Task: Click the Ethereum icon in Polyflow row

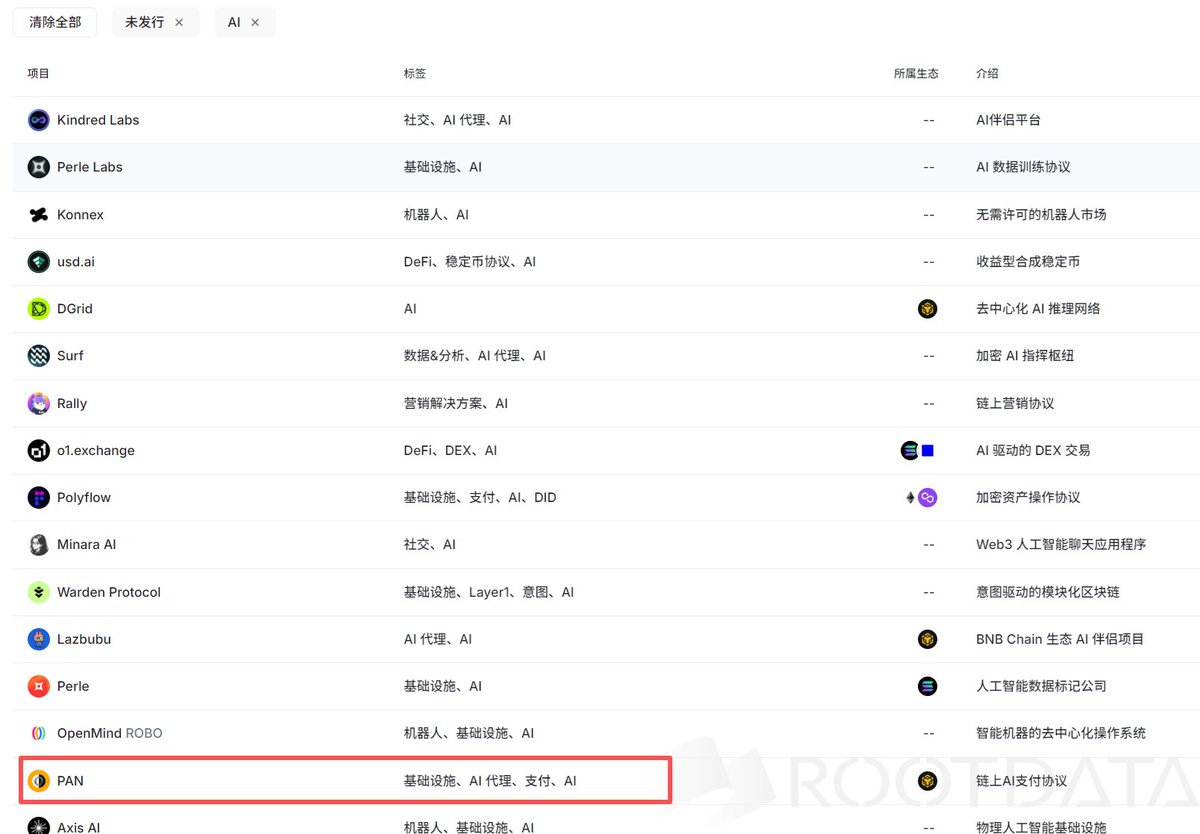Action: (x=910, y=498)
